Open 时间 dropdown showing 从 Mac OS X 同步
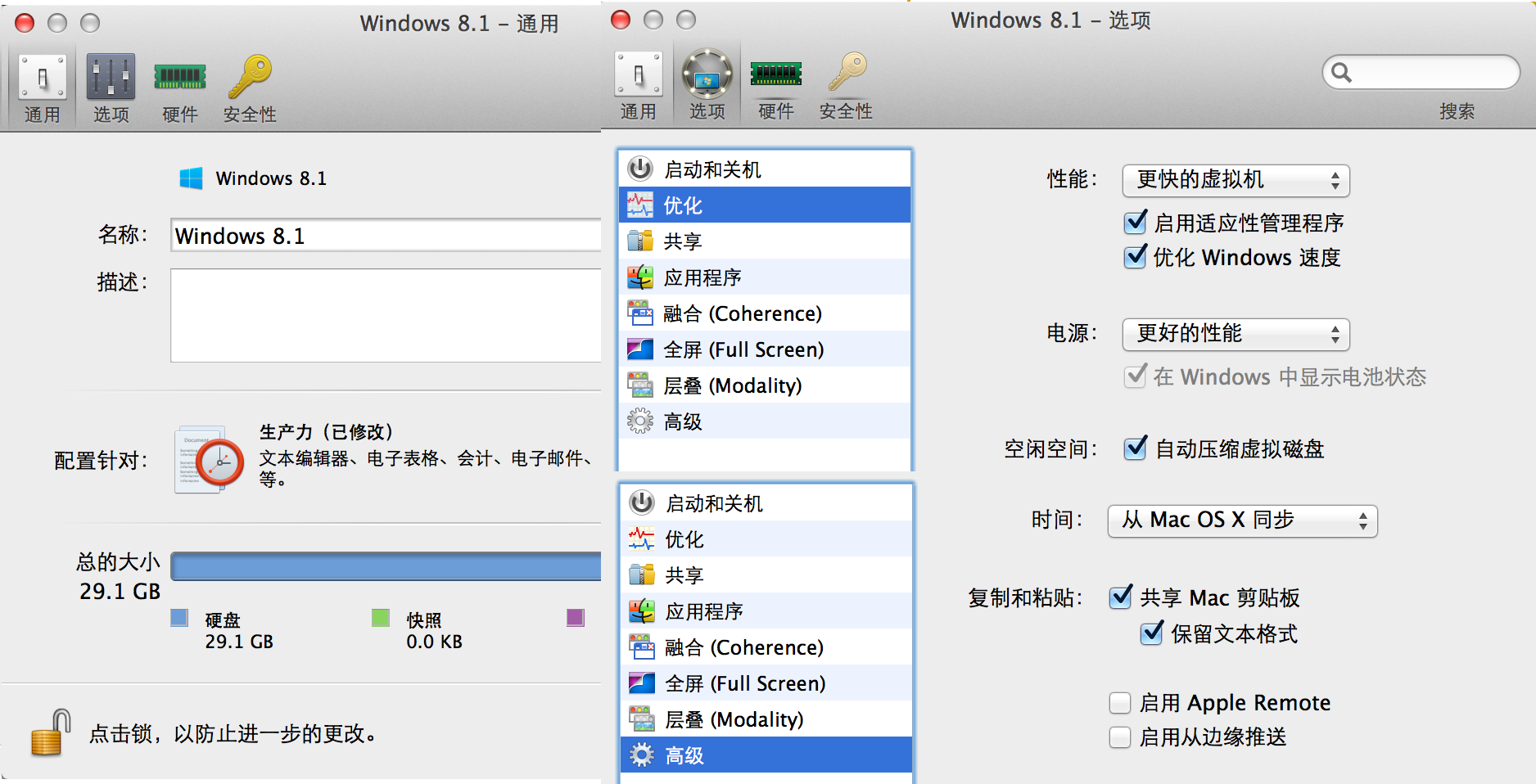The height and width of the screenshot is (784, 1536). pos(1242,520)
